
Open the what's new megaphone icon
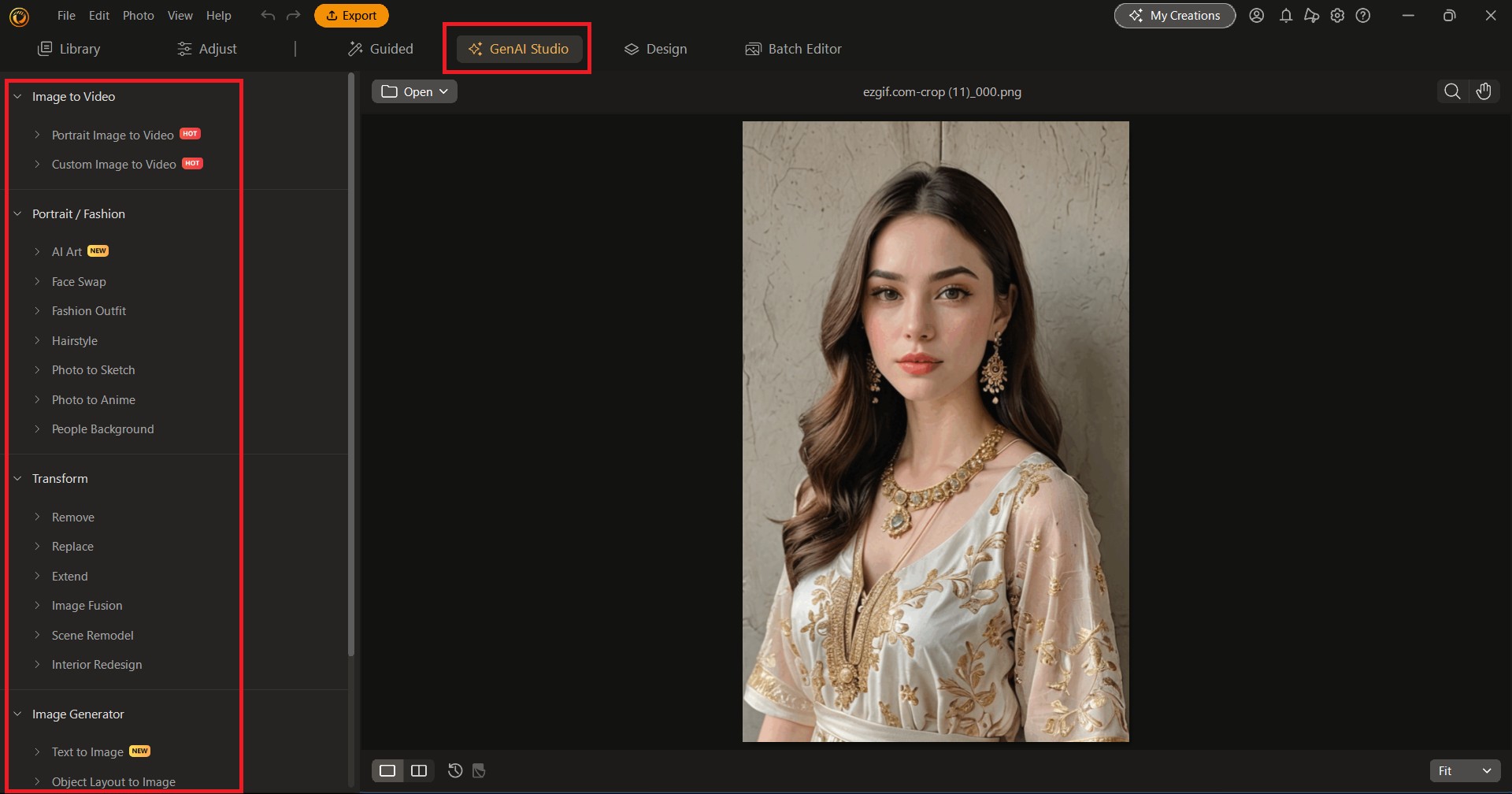(1310, 15)
